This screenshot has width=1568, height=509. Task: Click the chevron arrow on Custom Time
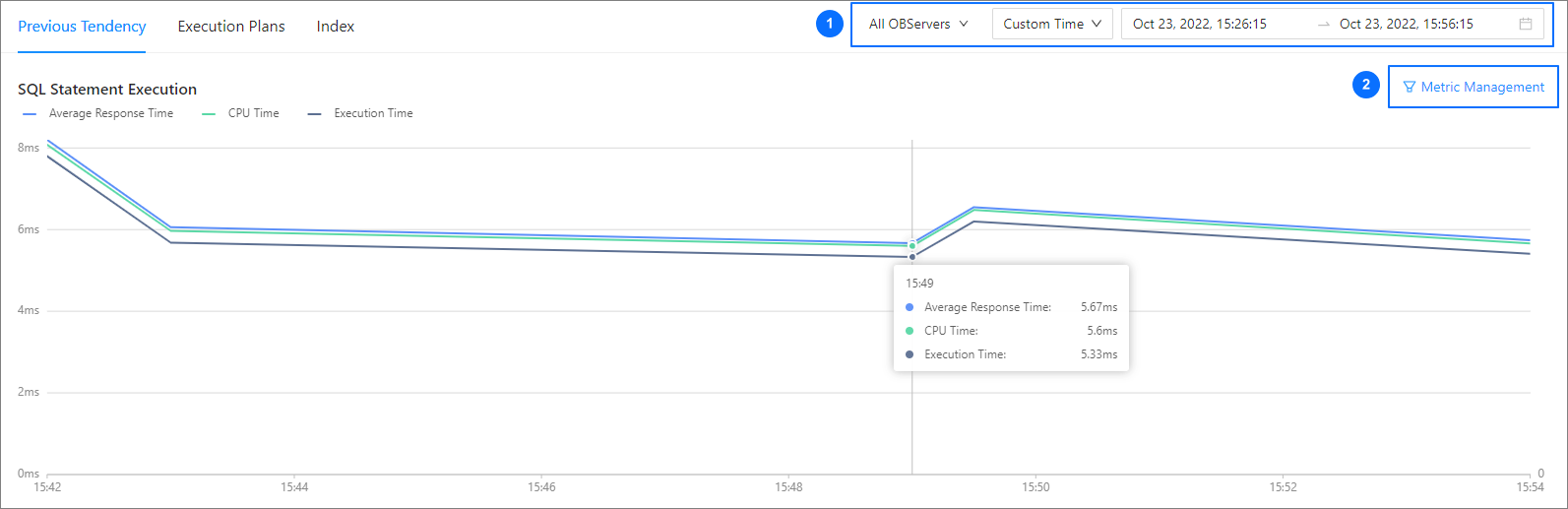(1096, 25)
